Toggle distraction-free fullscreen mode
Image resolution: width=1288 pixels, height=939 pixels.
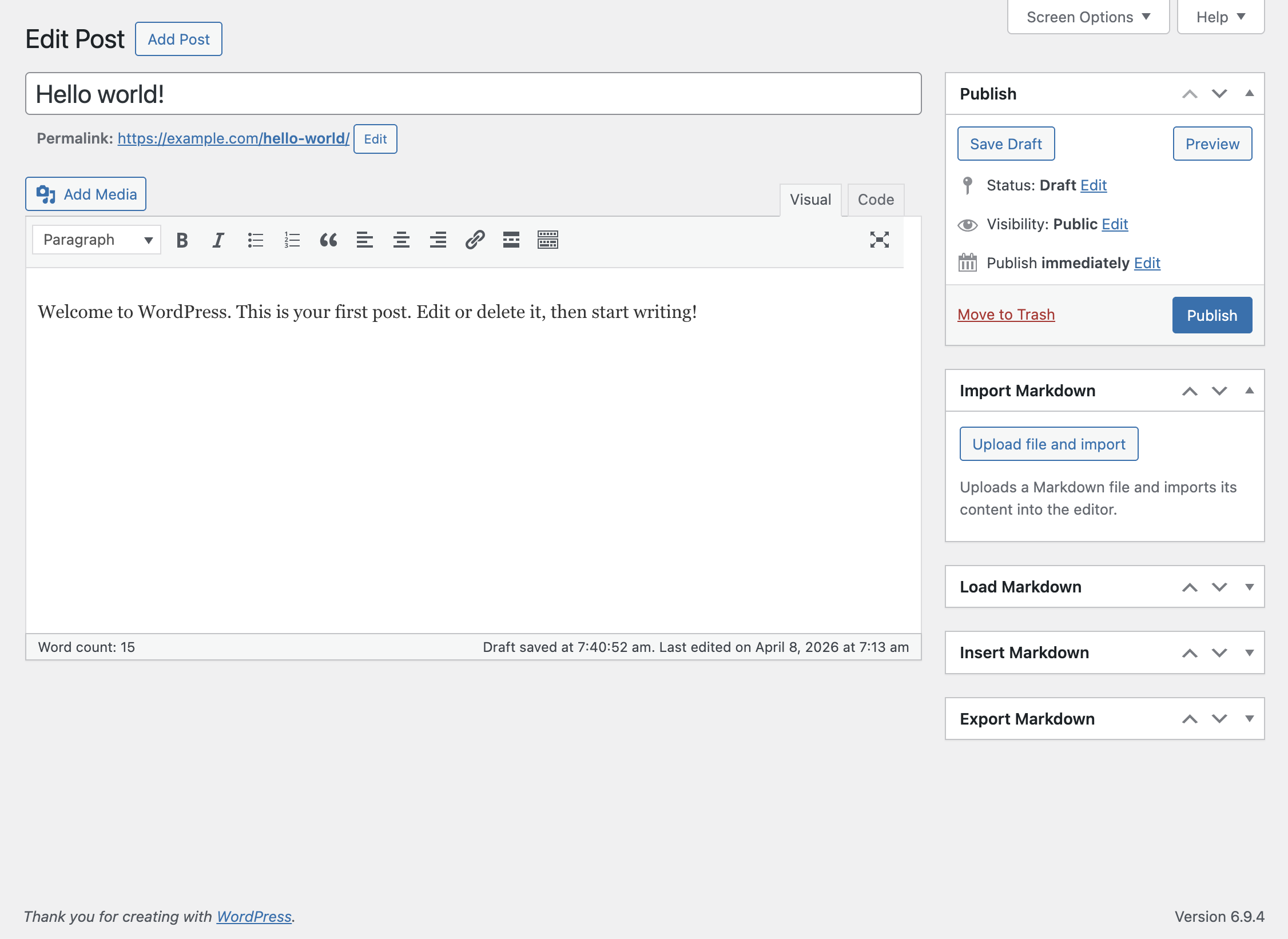click(x=880, y=240)
